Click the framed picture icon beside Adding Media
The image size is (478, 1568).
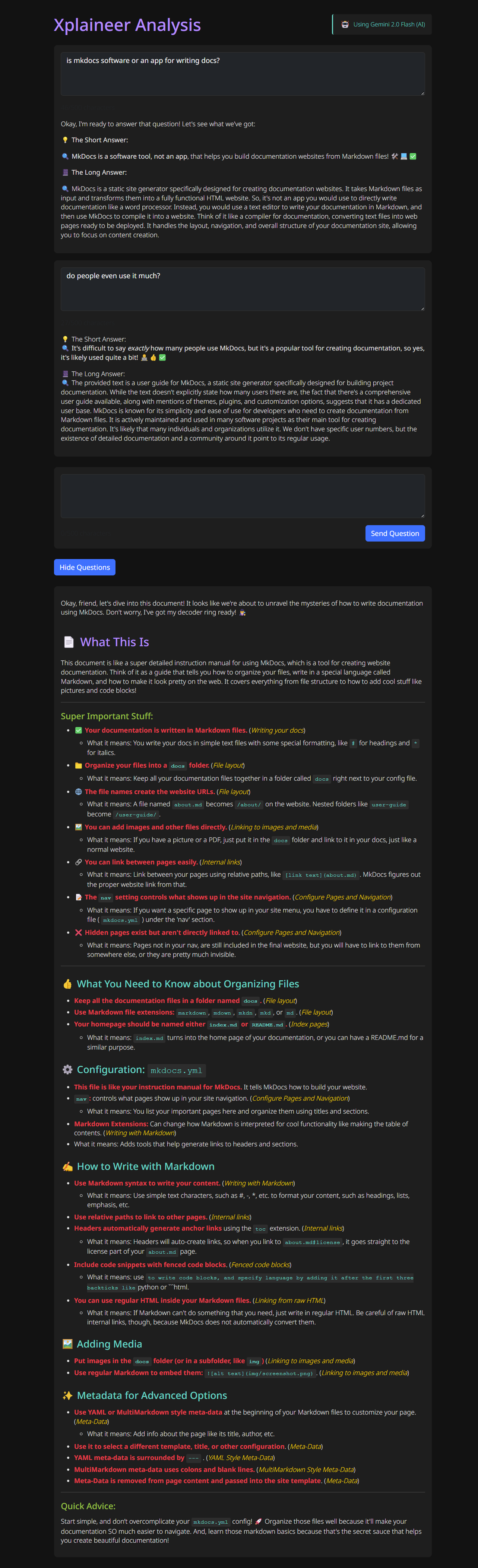(x=67, y=1344)
